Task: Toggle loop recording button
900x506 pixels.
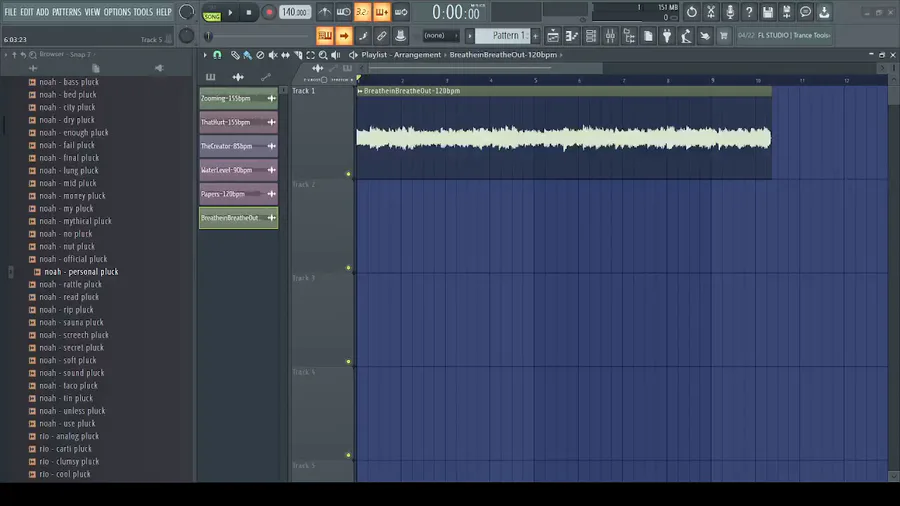Action: (401, 12)
